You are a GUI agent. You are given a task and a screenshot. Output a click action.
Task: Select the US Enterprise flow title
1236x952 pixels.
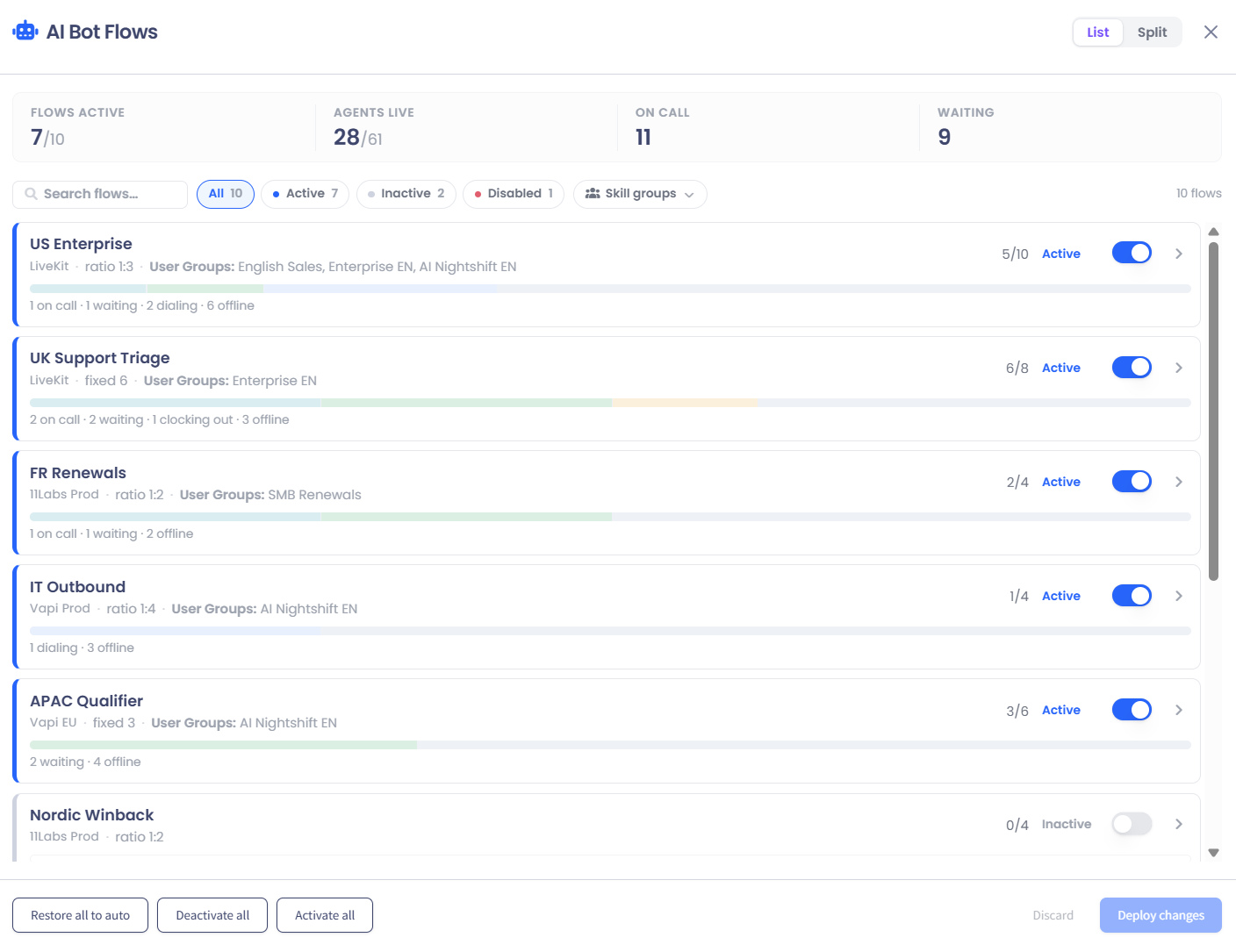[81, 244]
